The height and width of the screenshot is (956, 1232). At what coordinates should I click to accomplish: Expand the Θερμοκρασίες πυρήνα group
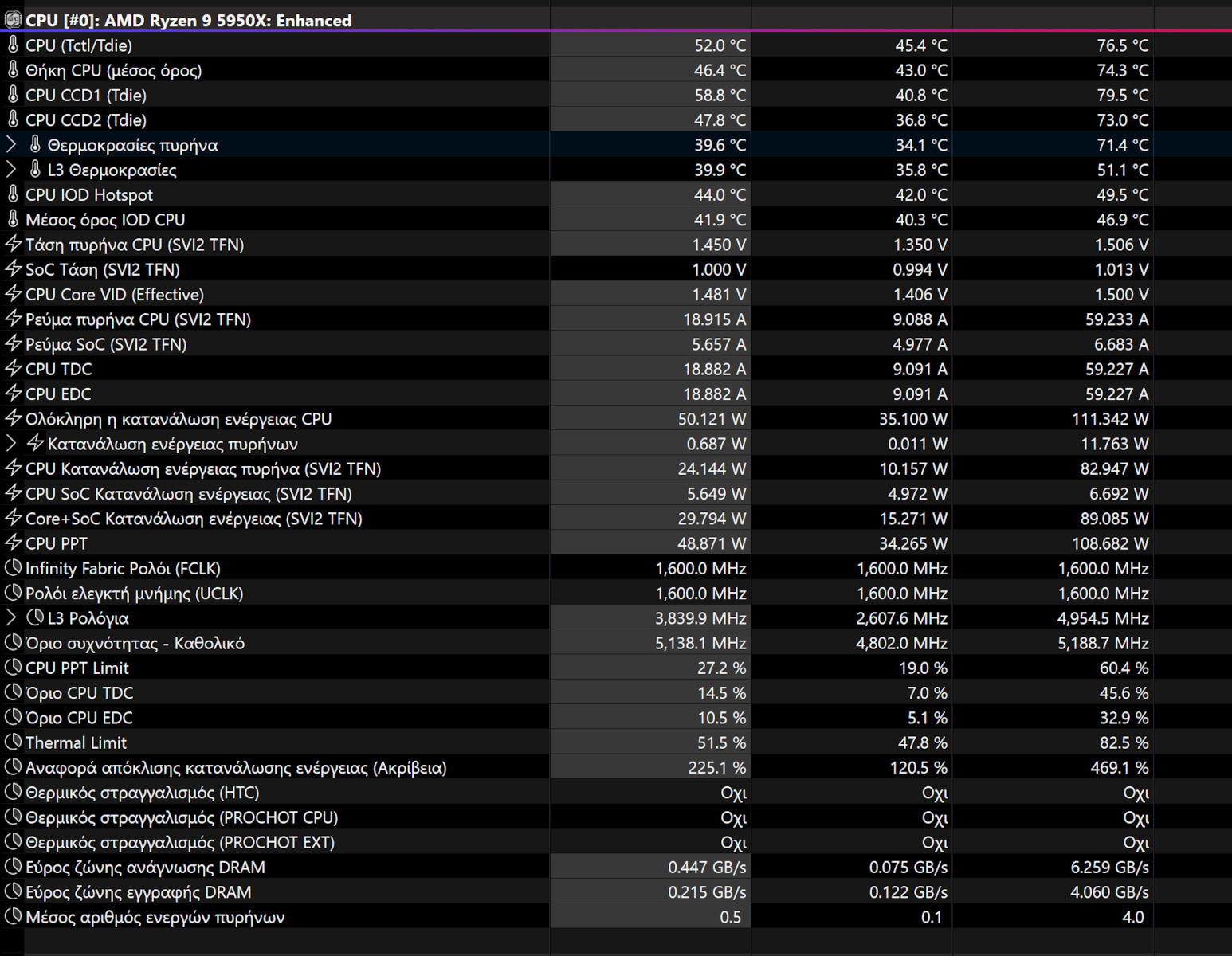click(x=11, y=145)
